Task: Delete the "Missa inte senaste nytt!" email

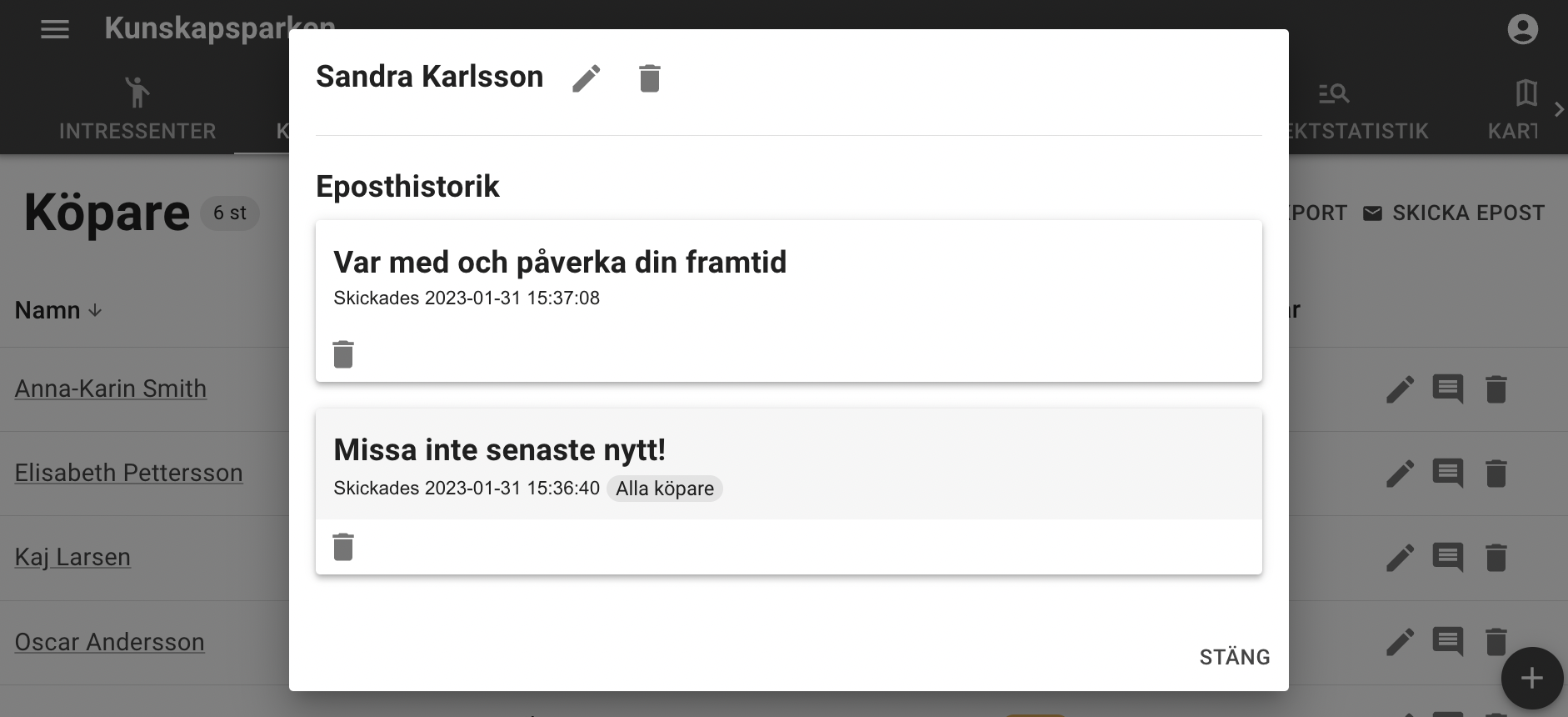Action: pyautogui.click(x=342, y=546)
